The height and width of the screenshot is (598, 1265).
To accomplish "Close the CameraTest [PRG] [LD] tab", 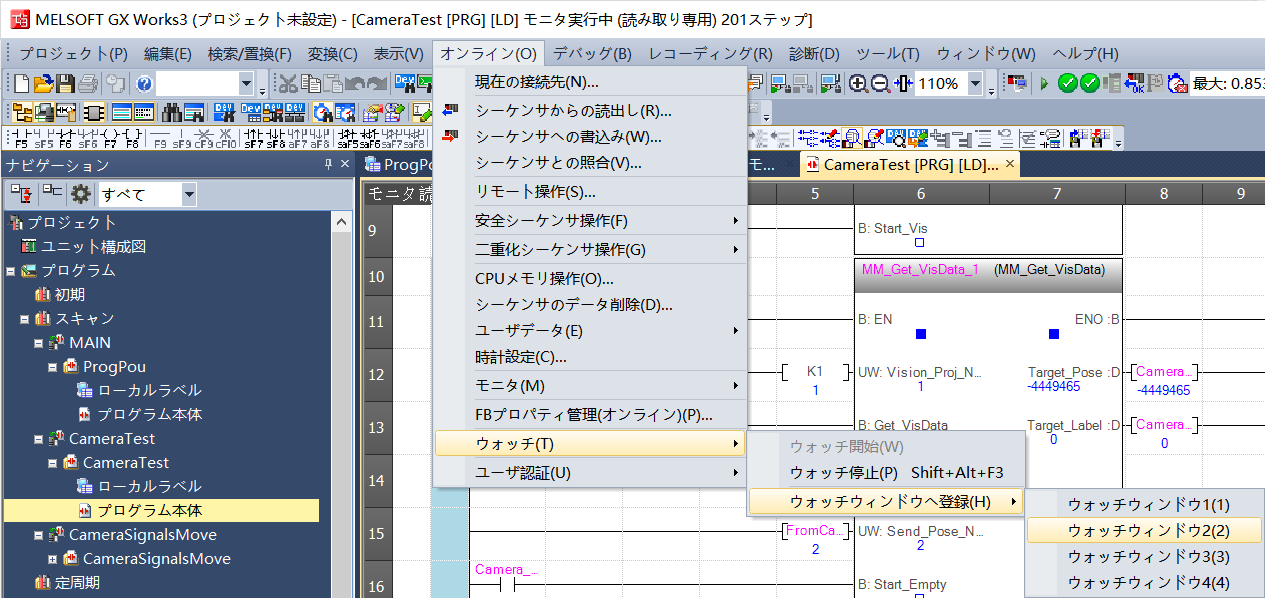I will click(x=1009, y=164).
